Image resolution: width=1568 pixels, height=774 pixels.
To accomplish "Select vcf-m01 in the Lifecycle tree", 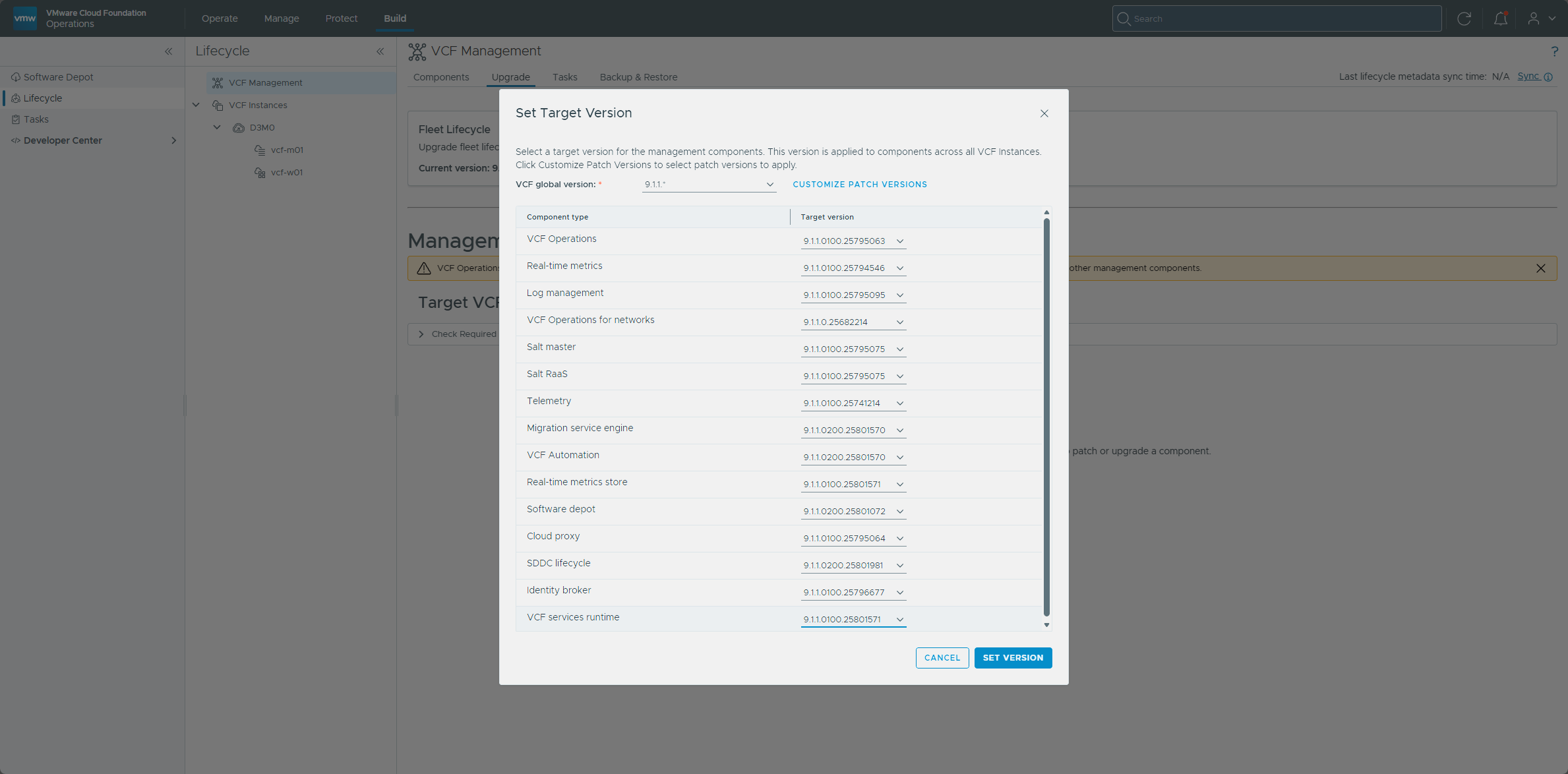I will [x=287, y=150].
